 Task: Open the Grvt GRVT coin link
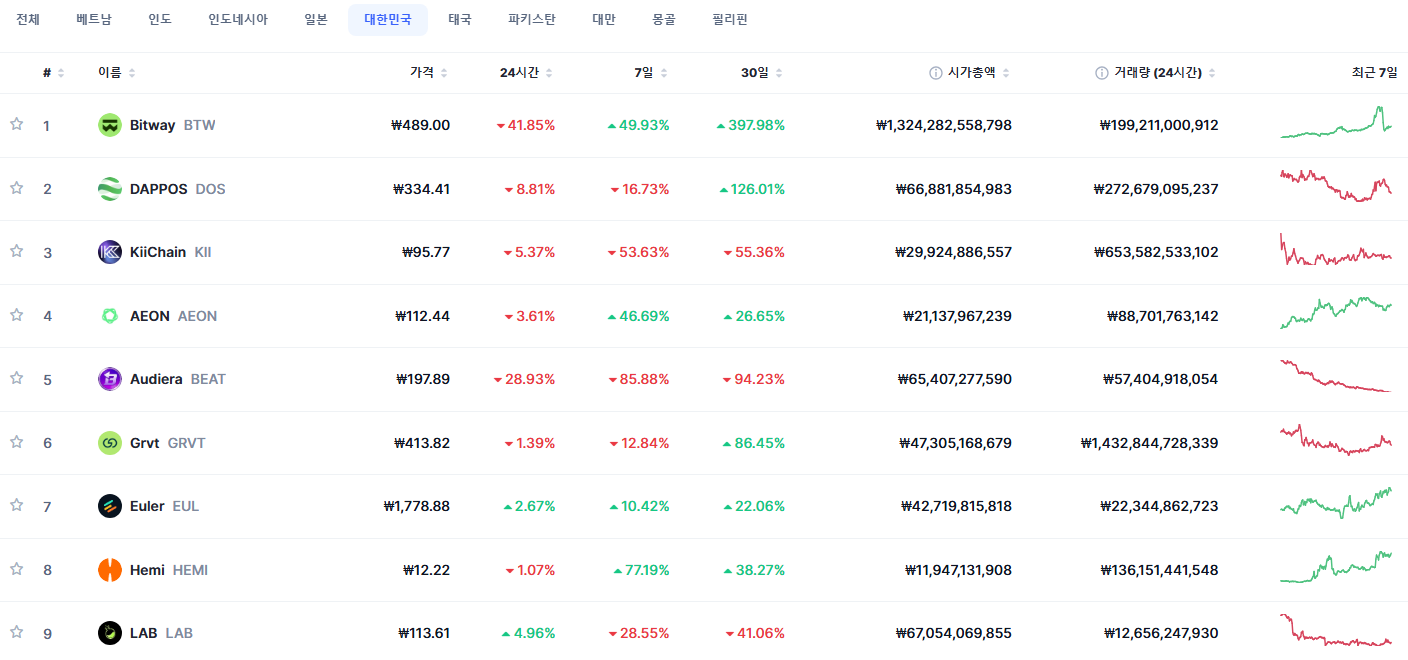(167, 443)
